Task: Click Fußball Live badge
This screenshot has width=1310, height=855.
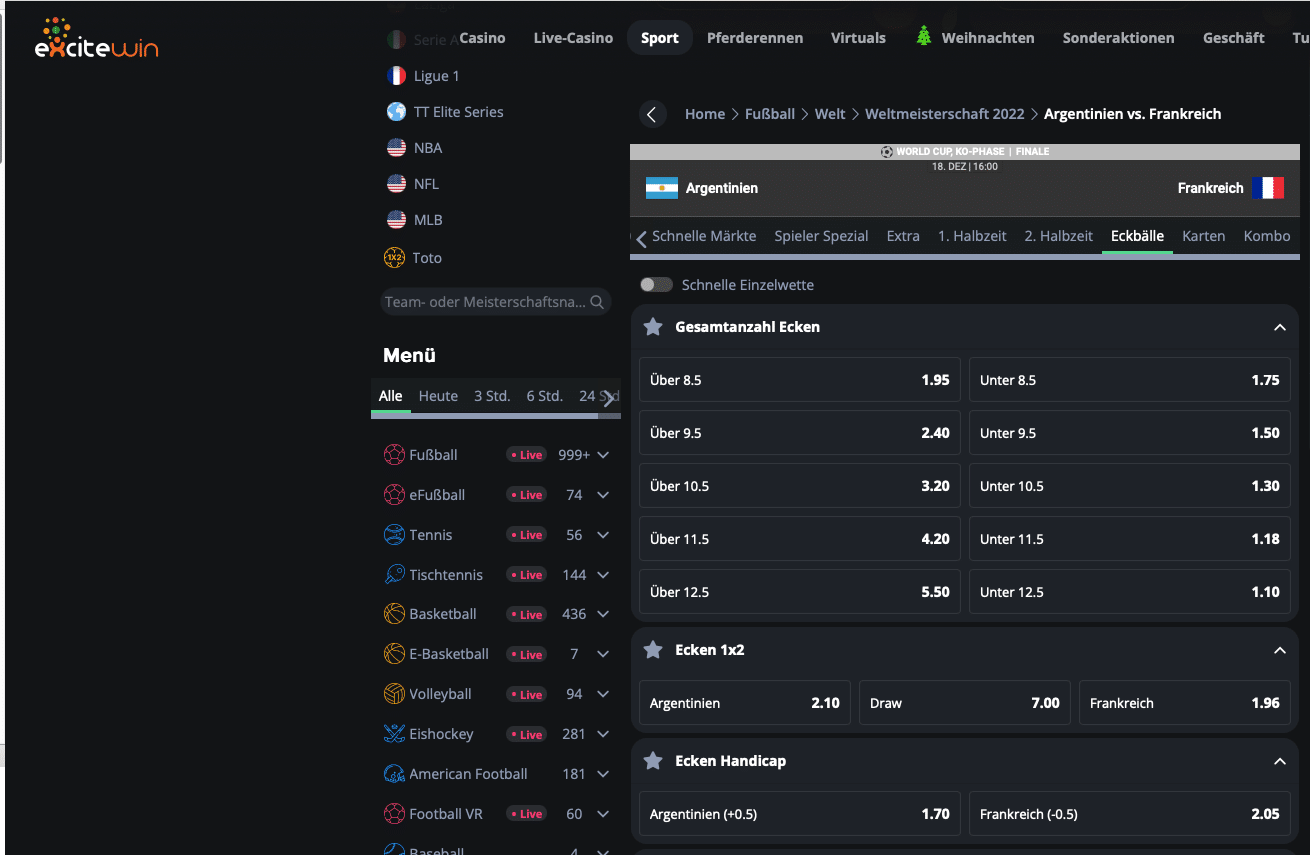Action: 526,455
